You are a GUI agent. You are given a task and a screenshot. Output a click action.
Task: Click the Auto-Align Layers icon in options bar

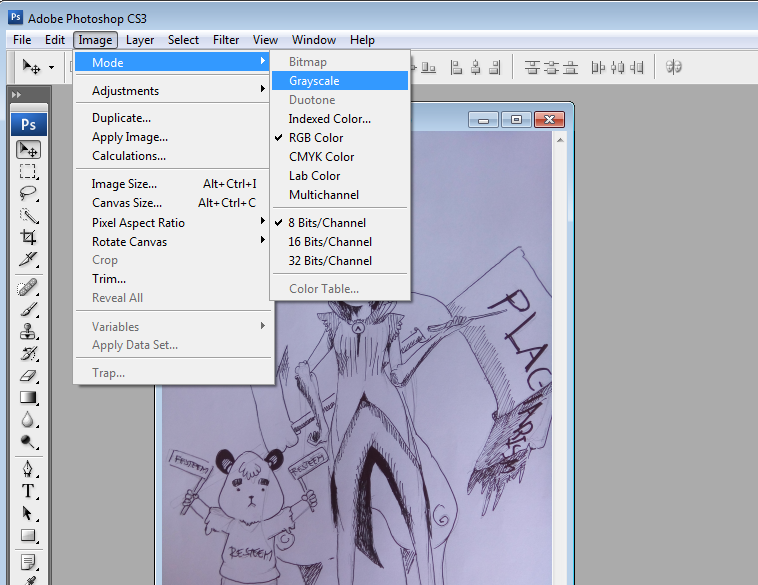(673, 67)
